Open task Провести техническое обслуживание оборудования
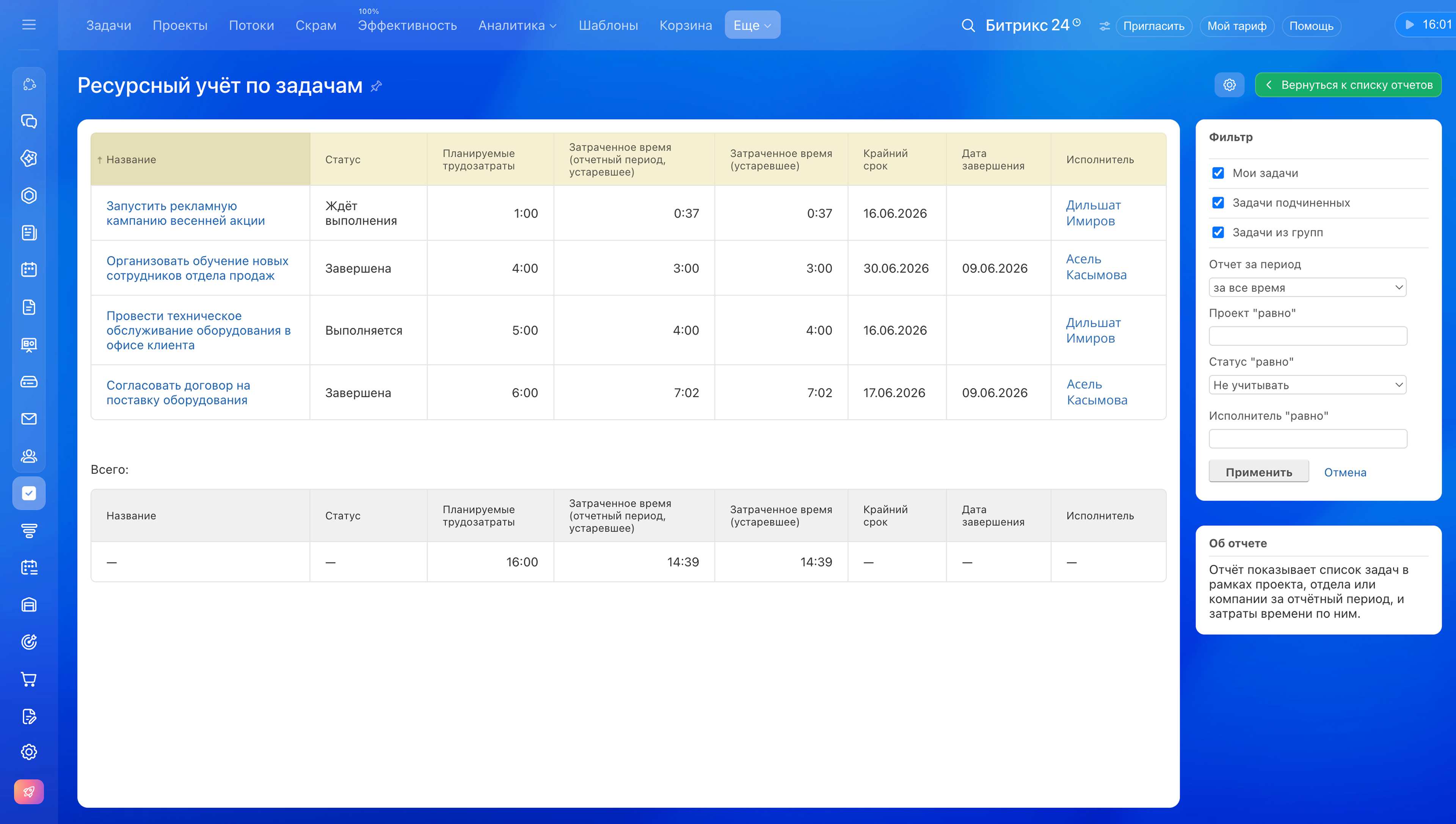The image size is (1456, 824). point(198,330)
